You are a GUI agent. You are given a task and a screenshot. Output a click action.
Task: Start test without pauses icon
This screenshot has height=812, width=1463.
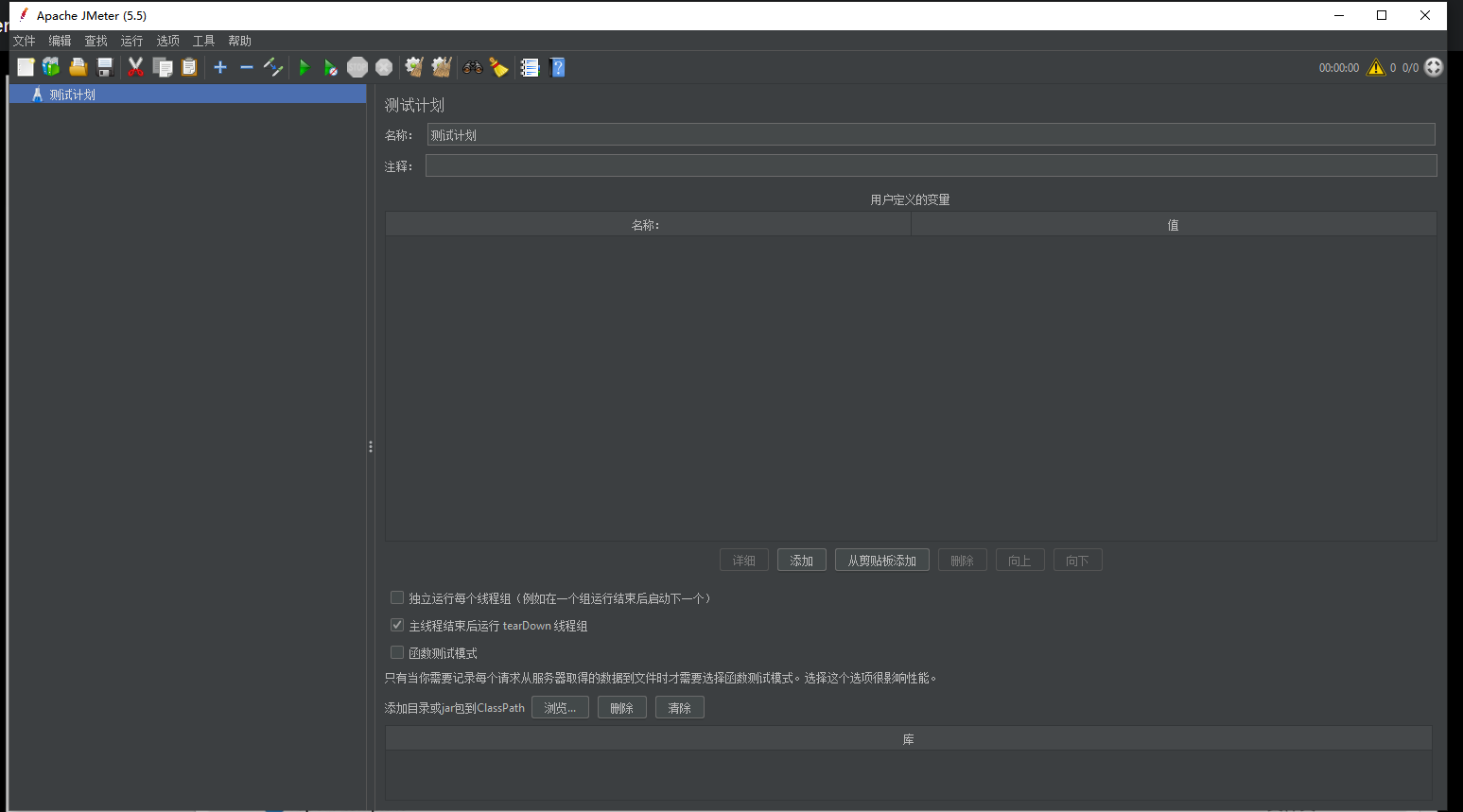330,67
